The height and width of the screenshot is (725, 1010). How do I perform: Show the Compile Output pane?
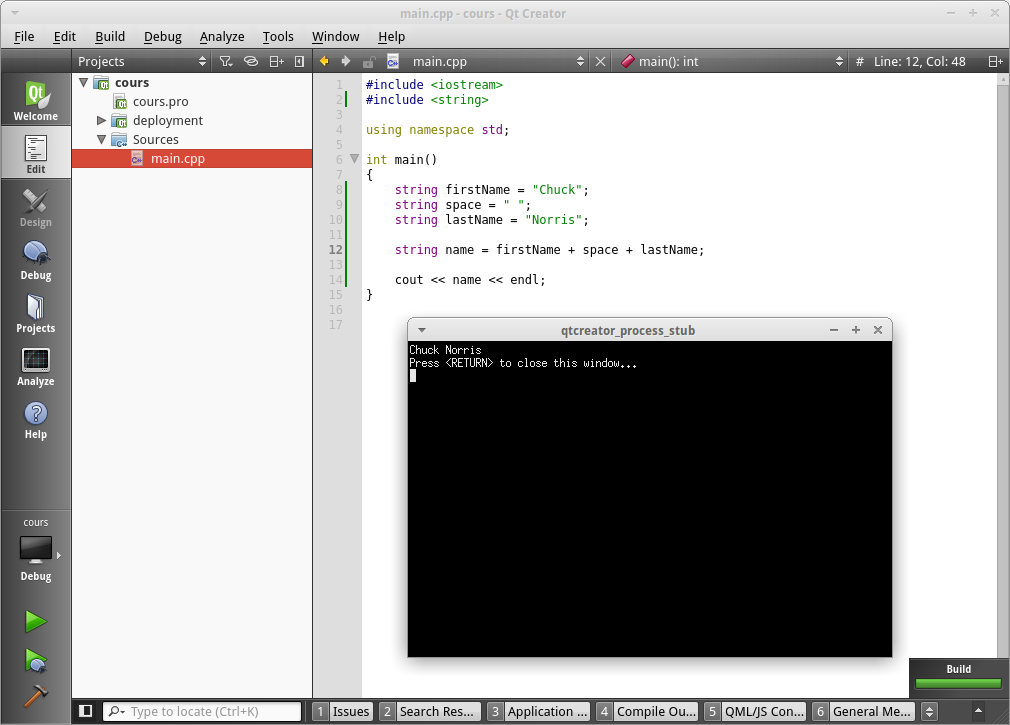(647, 711)
